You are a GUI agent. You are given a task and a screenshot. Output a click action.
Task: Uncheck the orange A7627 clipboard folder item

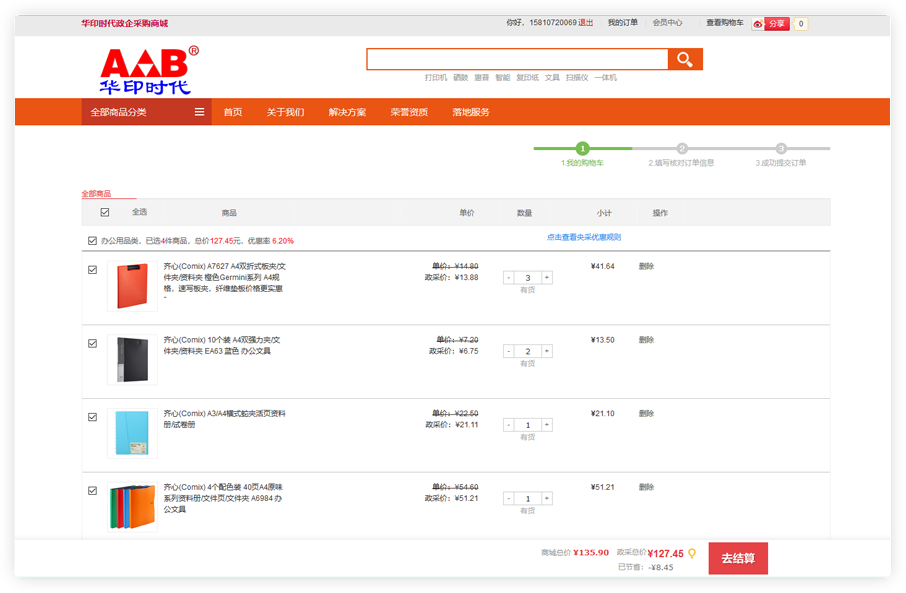tap(93, 269)
